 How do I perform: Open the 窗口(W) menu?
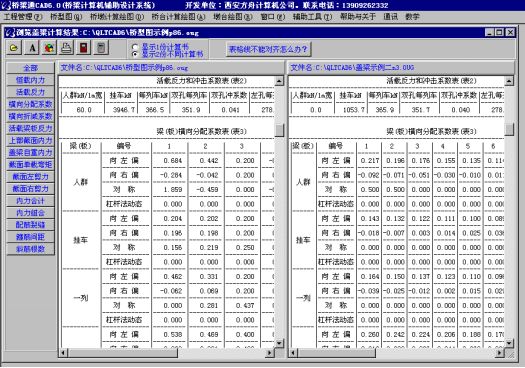[x=273, y=16]
